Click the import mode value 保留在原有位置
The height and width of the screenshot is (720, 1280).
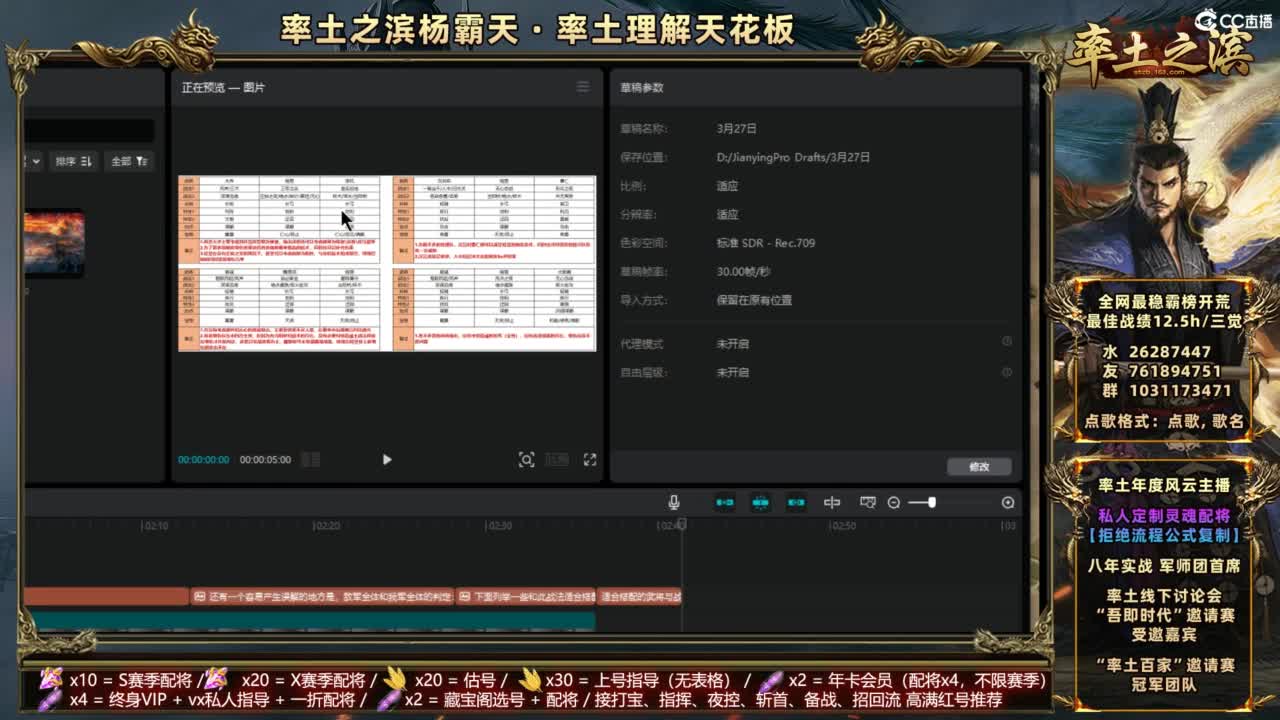tap(754, 300)
